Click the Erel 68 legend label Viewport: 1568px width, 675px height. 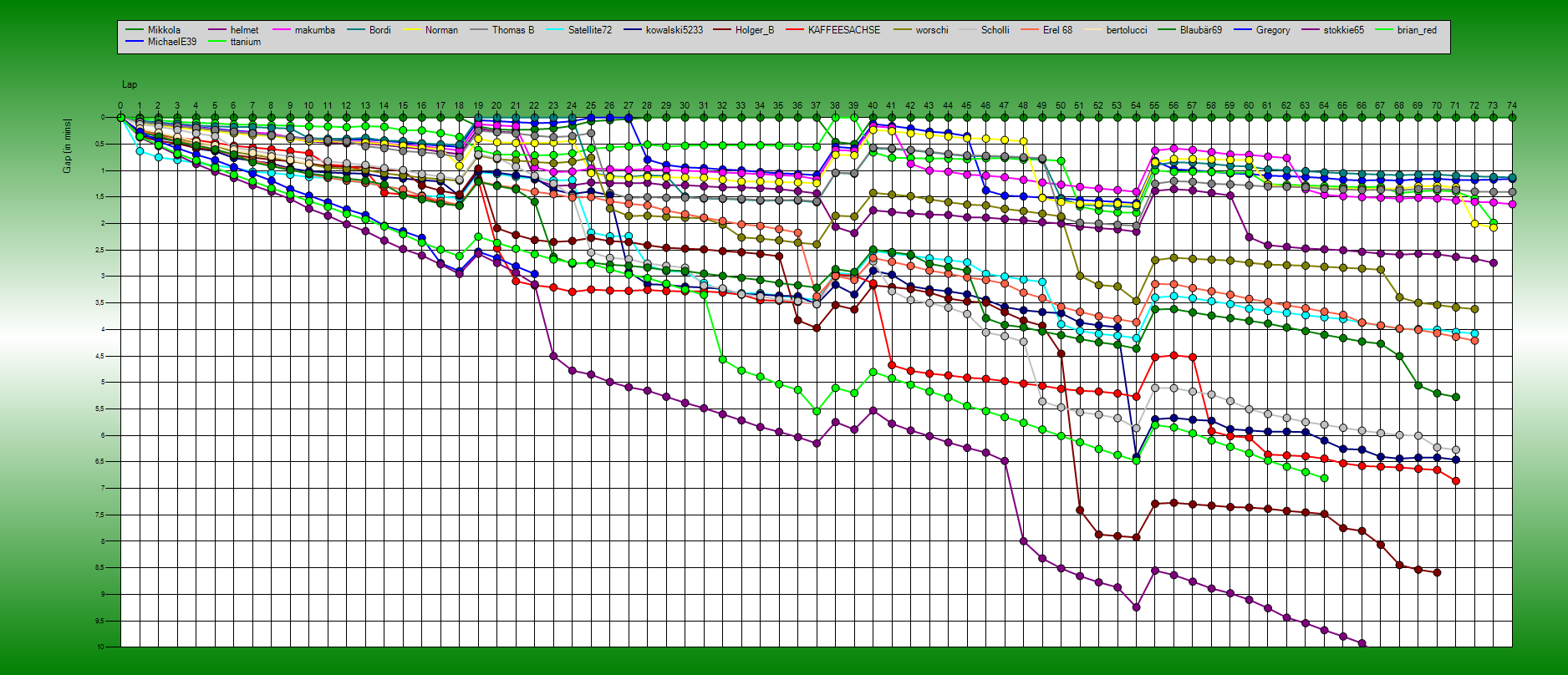pos(1057,30)
